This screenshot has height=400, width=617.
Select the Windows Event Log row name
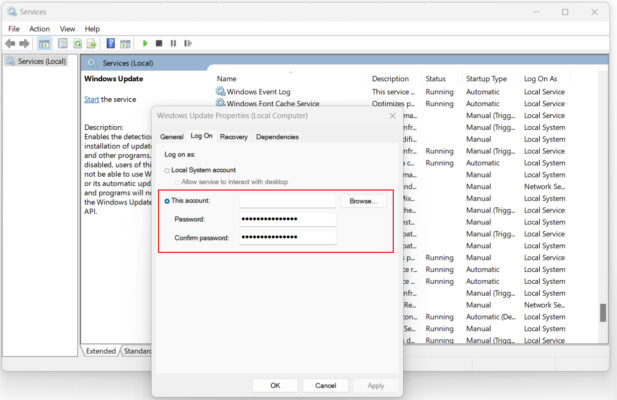coord(258,92)
